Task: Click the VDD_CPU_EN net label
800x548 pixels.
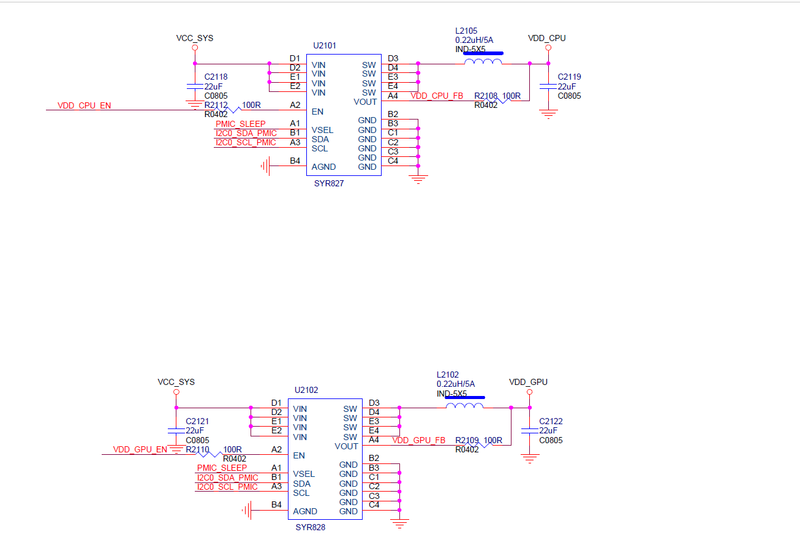Action: pos(84,105)
